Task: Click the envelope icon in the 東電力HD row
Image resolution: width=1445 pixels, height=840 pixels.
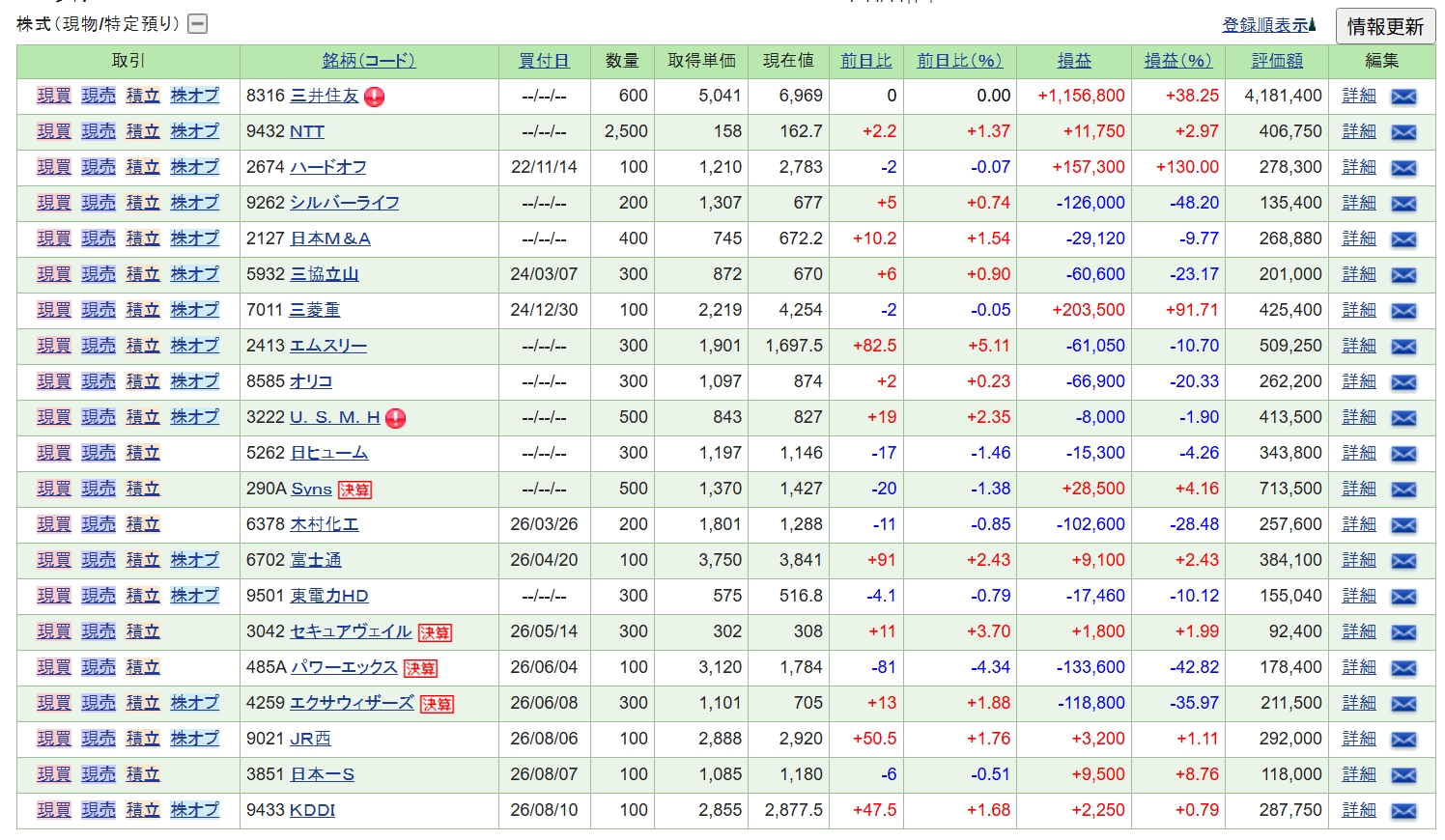Action: (x=1403, y=597)
